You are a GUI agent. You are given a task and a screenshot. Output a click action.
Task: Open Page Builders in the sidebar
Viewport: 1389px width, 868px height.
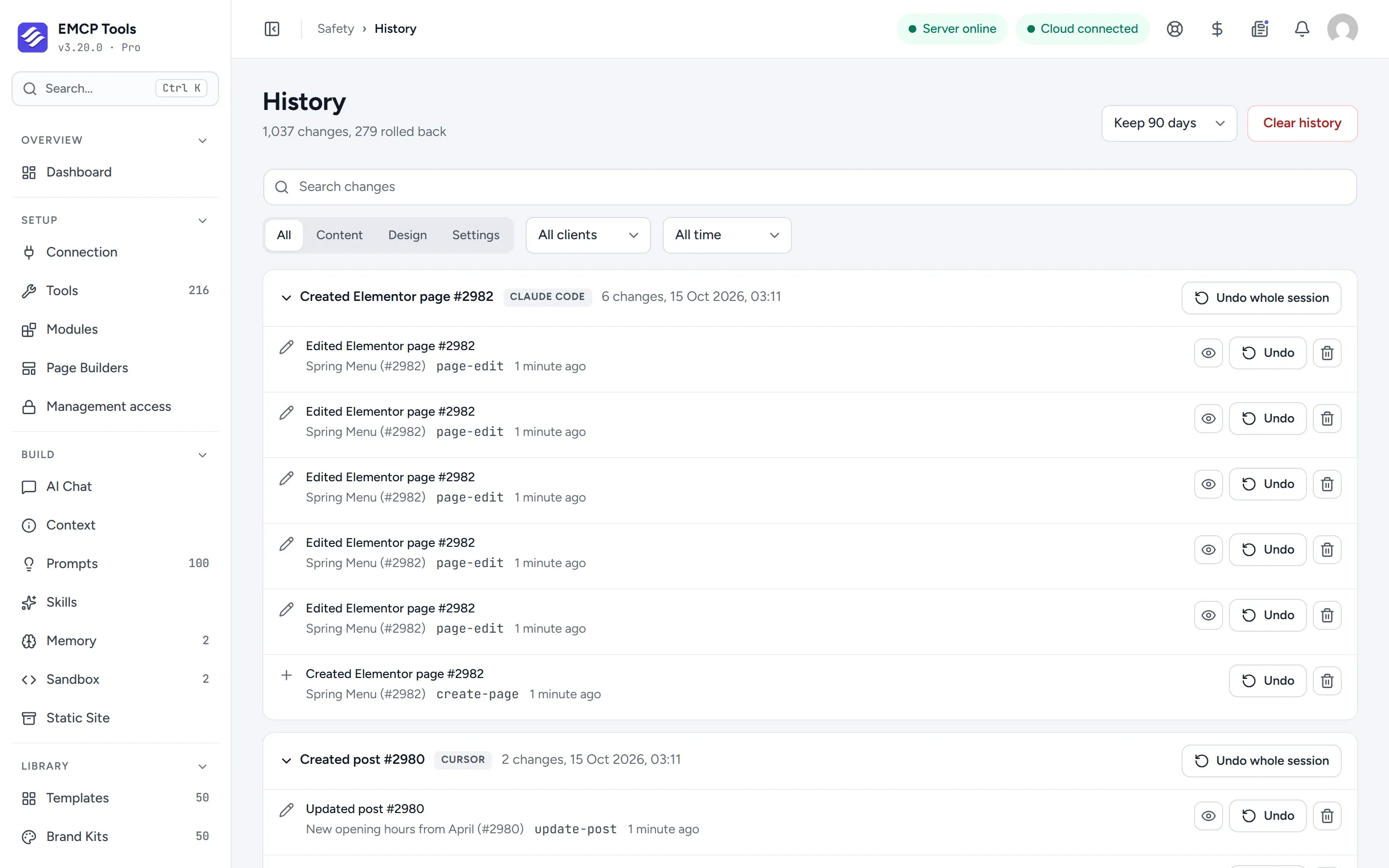115,368
